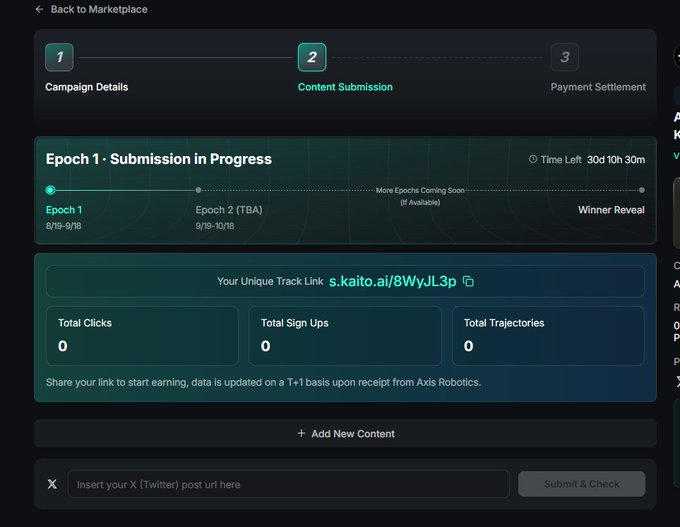Screen dimensions: 680x527
Task: Click the plus icon in Add New Content
Action: (301, 433)
